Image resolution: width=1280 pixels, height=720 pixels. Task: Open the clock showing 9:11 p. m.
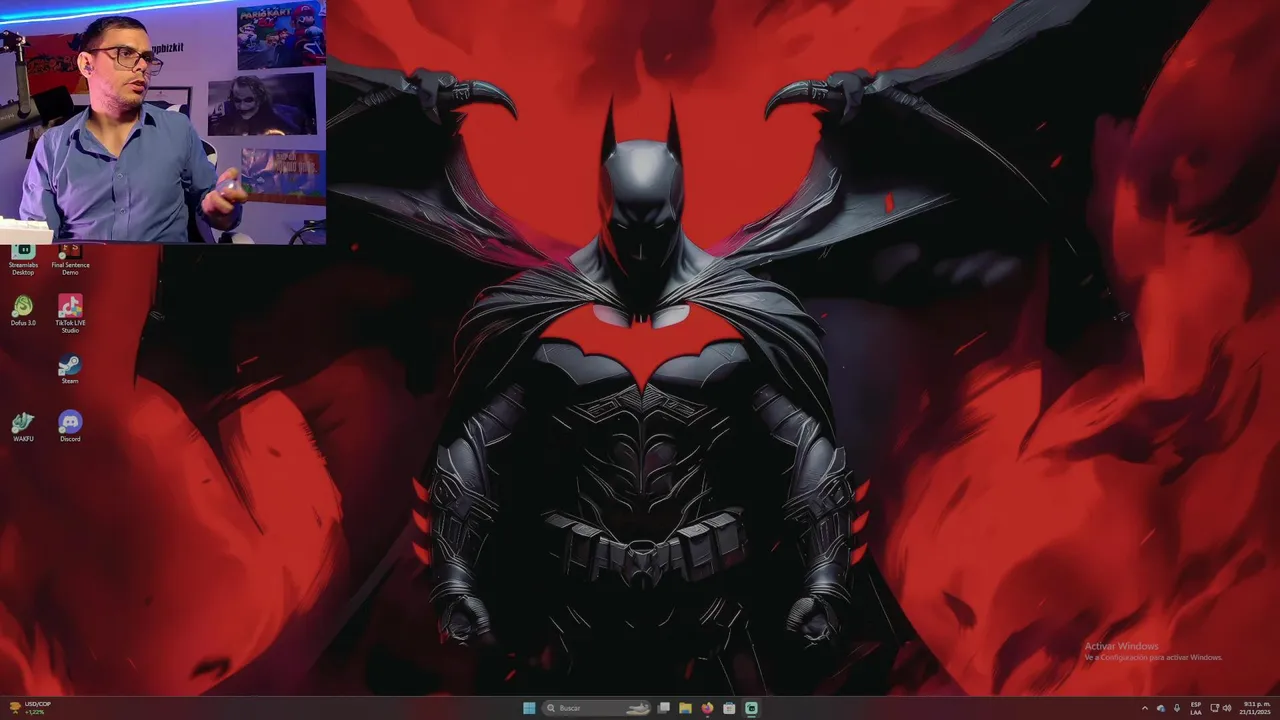click(1255, 708)
